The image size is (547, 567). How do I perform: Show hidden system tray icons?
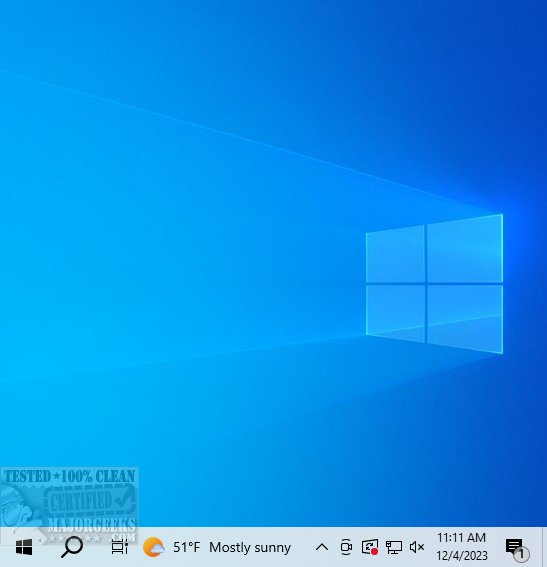pos(322,547)
